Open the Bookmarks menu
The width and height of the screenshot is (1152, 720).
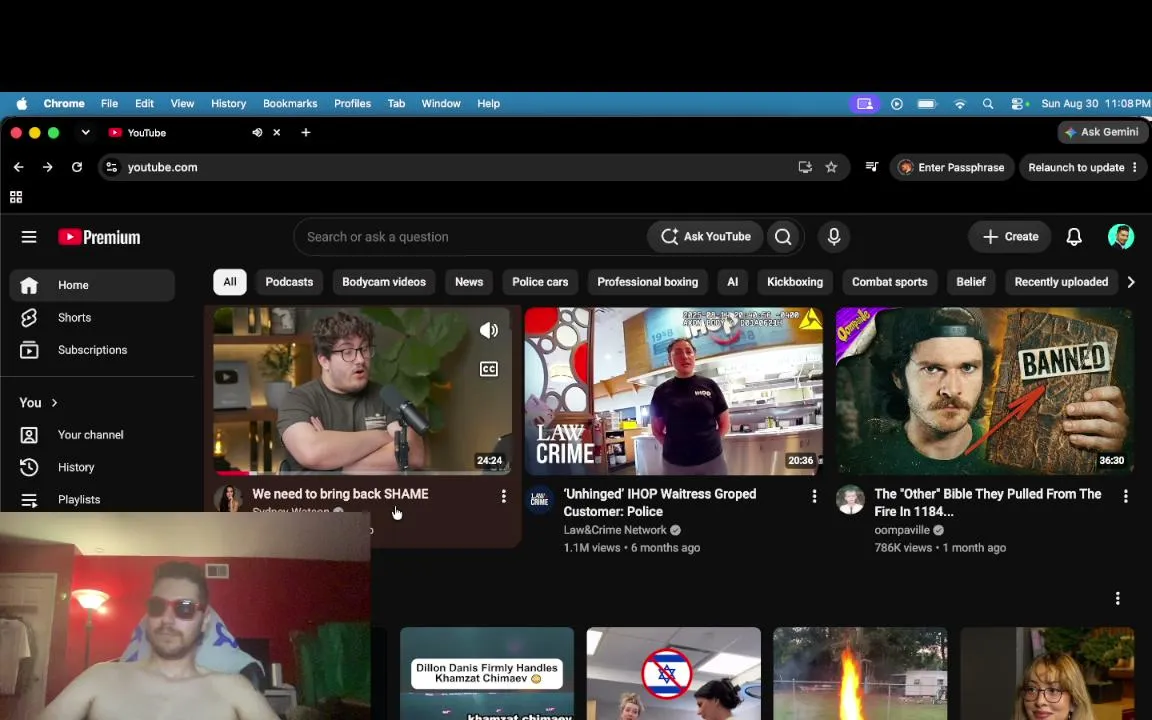pyautogui.click(x=290, y=104)
